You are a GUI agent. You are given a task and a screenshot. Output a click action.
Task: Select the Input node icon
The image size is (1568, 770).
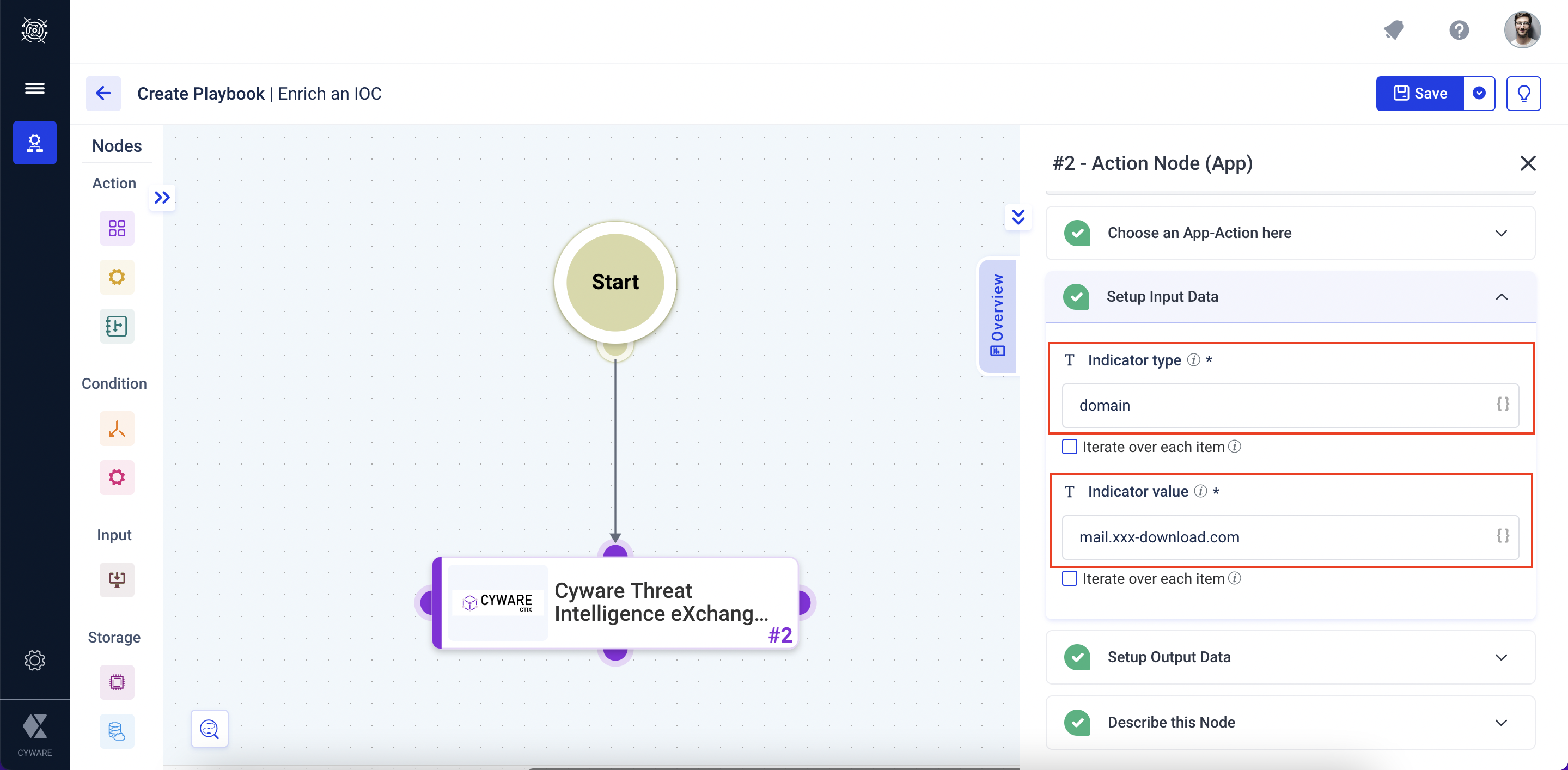(116, 579)
